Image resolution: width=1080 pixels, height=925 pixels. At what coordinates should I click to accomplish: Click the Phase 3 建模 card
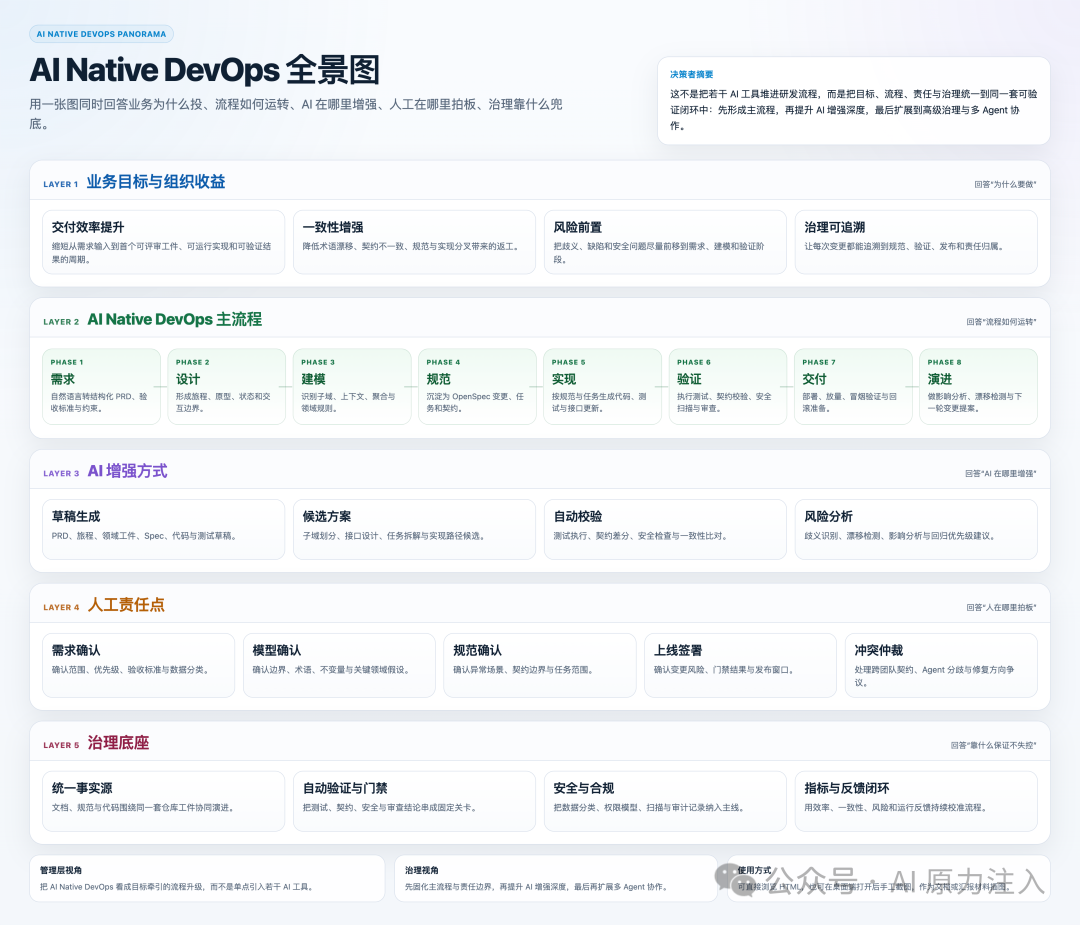pyautogui.click(x=352, y=386)
